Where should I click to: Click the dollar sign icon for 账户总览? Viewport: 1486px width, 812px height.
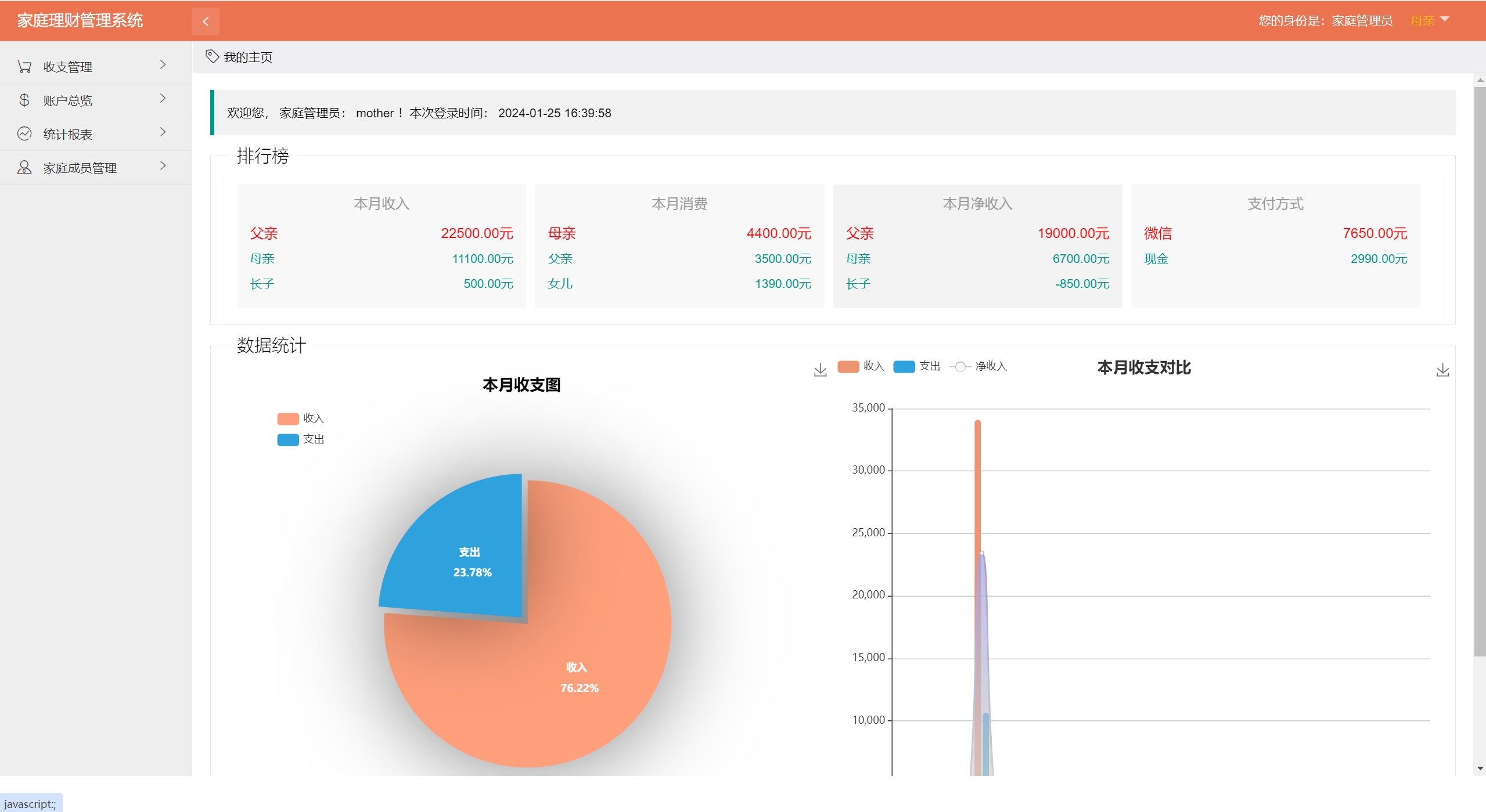click(24, 100)
